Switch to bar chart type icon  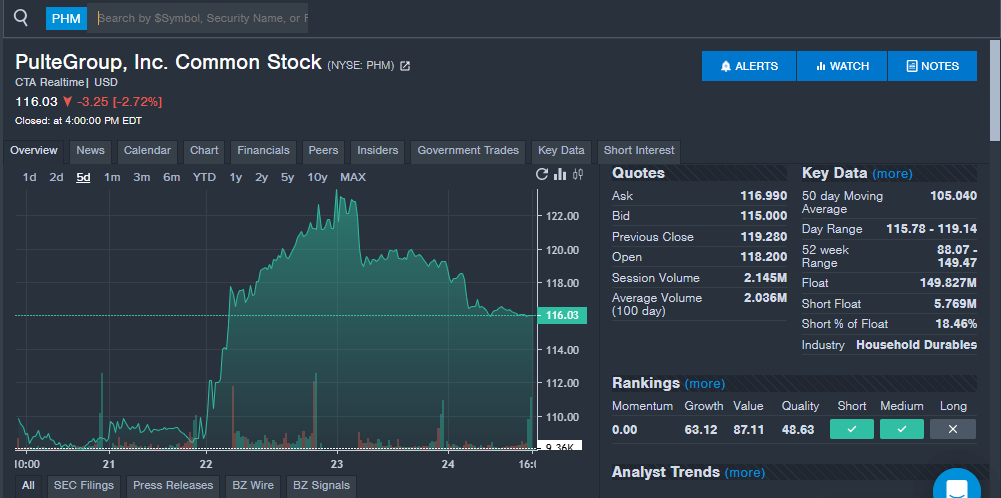pyautogui.click(x=560, y=174)
